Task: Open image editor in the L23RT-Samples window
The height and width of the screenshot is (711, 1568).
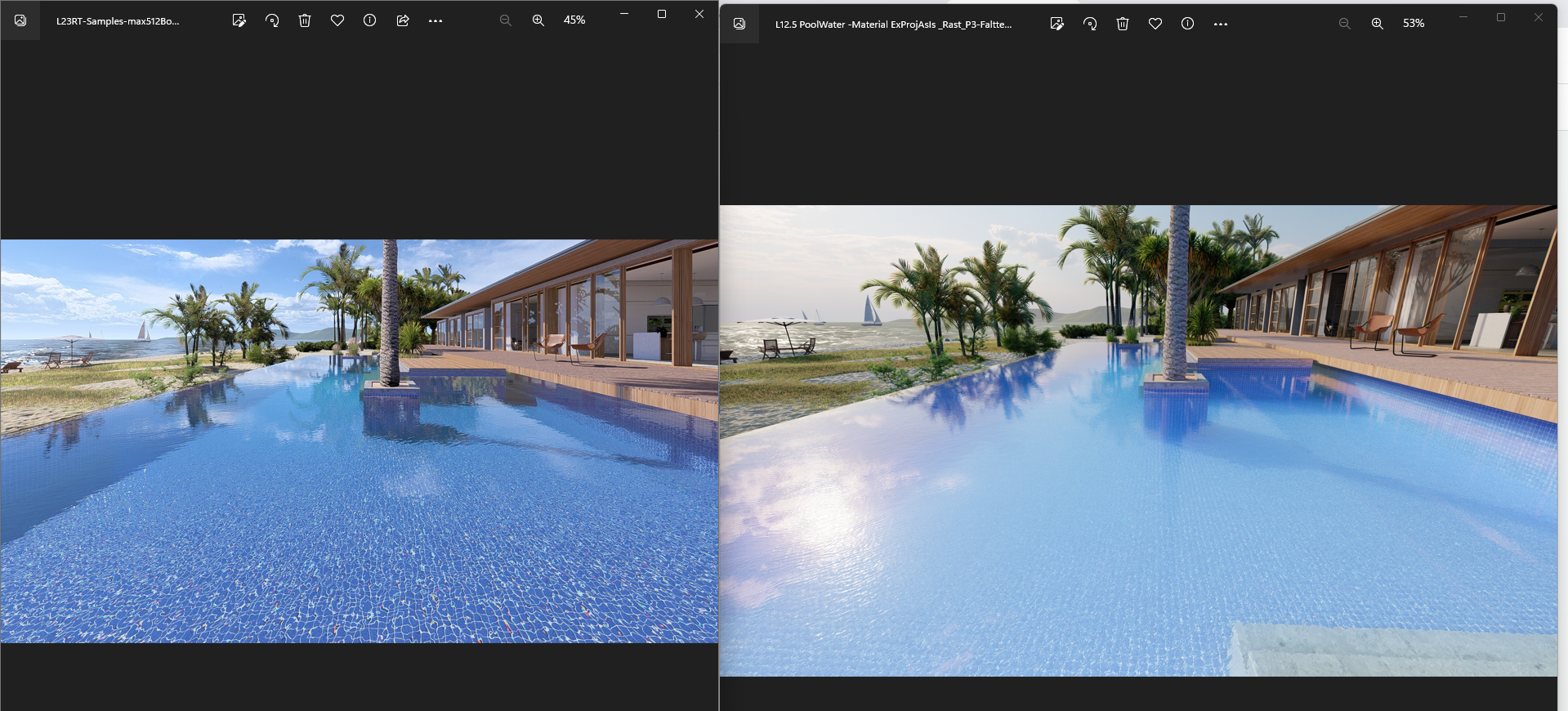Action: [x=239, y=20]
